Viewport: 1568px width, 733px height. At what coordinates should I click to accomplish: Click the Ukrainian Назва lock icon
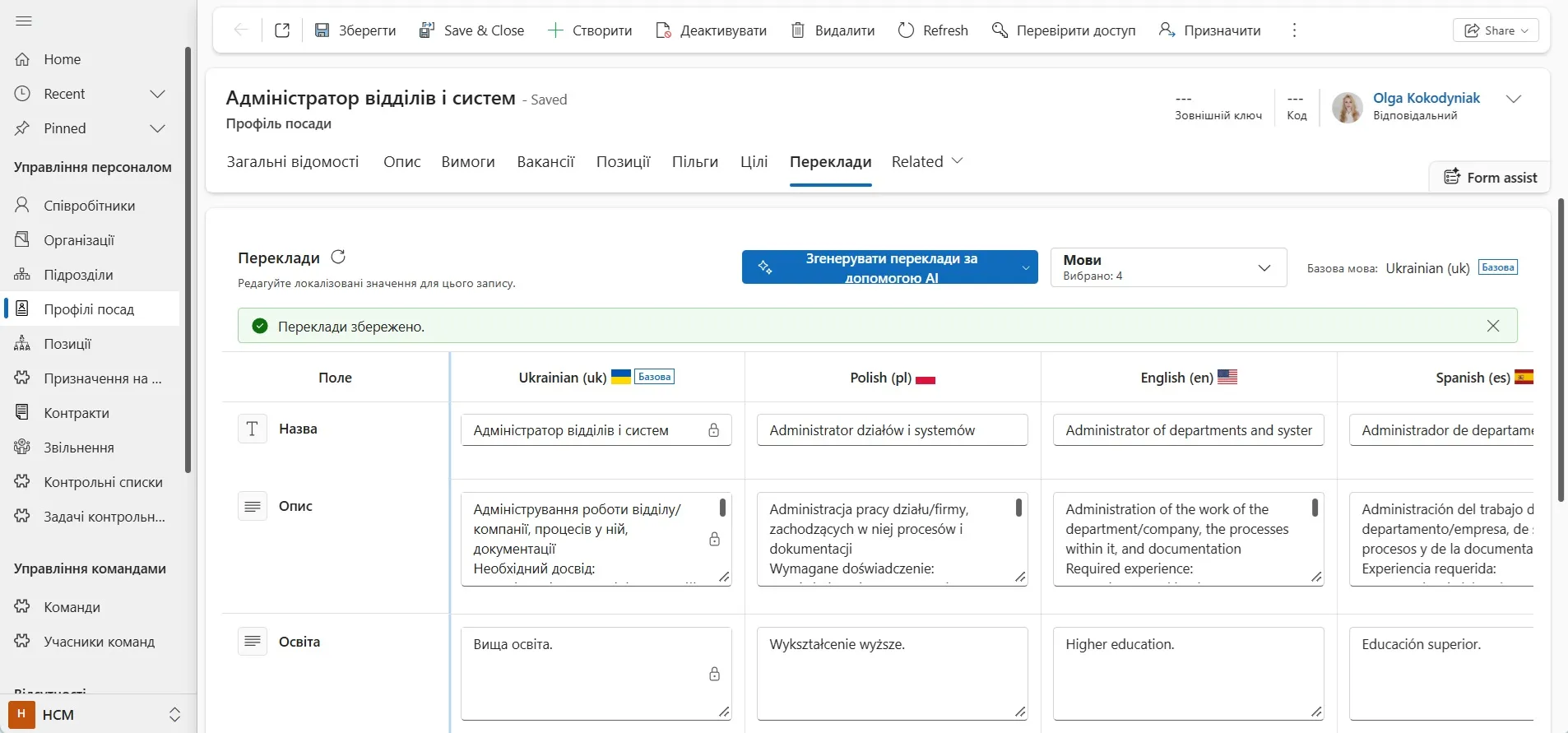click(x=714, y=430)
